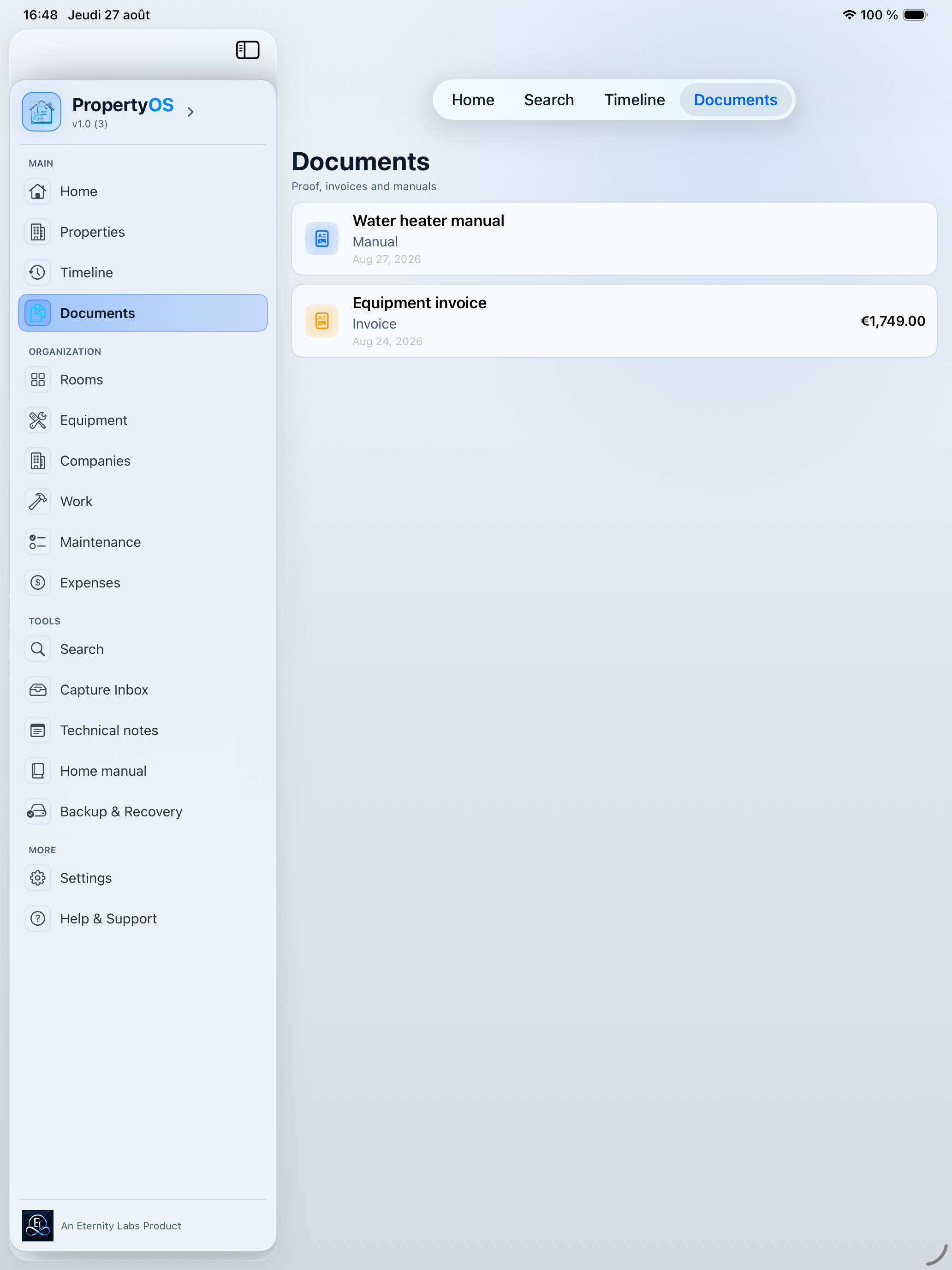Open the Backup & Recovery drive icon

pyautogui.click(x=38, y=811)
